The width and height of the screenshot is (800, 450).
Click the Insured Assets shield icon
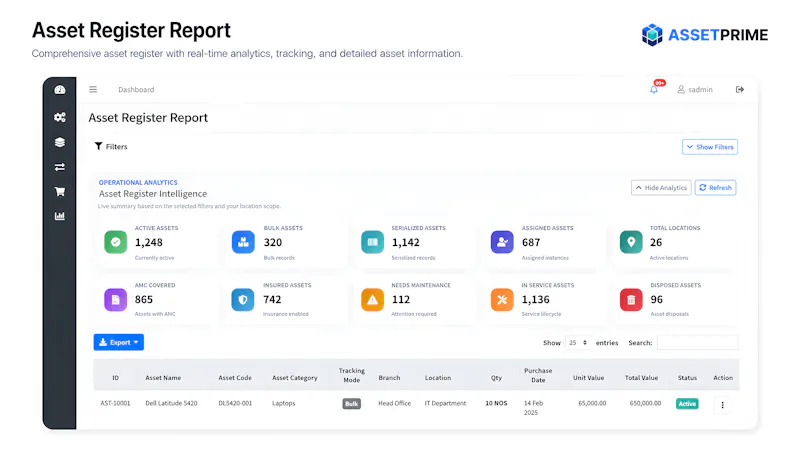pyautogui.click(x=243, y=299)
